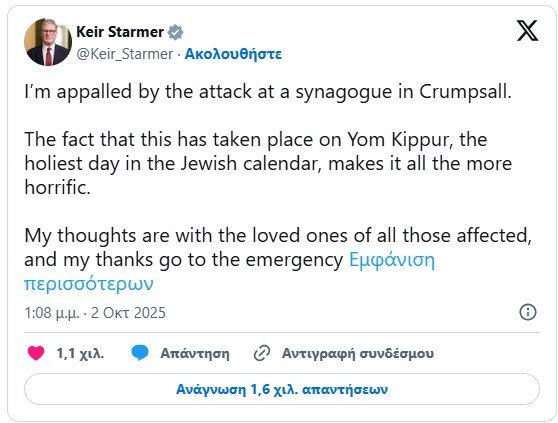Open Keir Starmer's profile photo
Image resolution: width=558 pixels, height=423 pixels.
(48, 42)
